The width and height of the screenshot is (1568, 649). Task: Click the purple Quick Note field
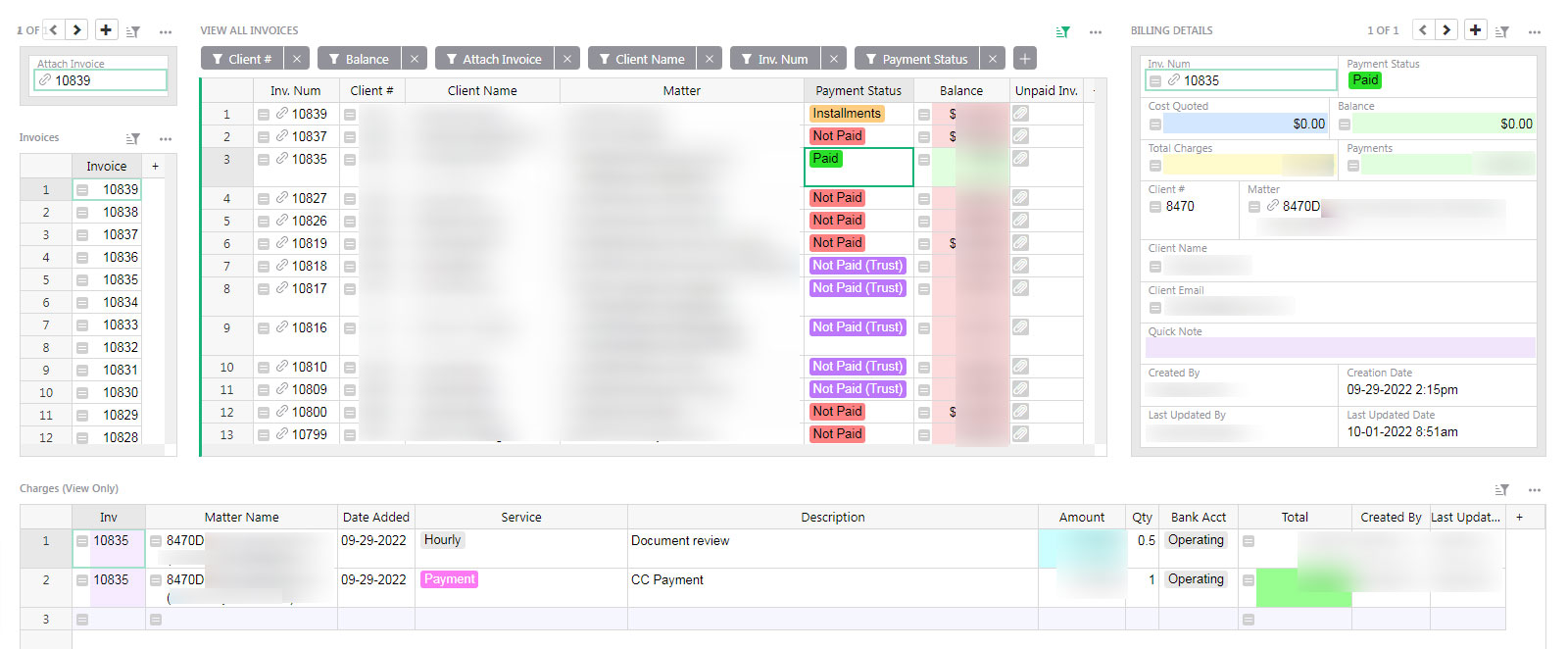(x=1339, y=347)
